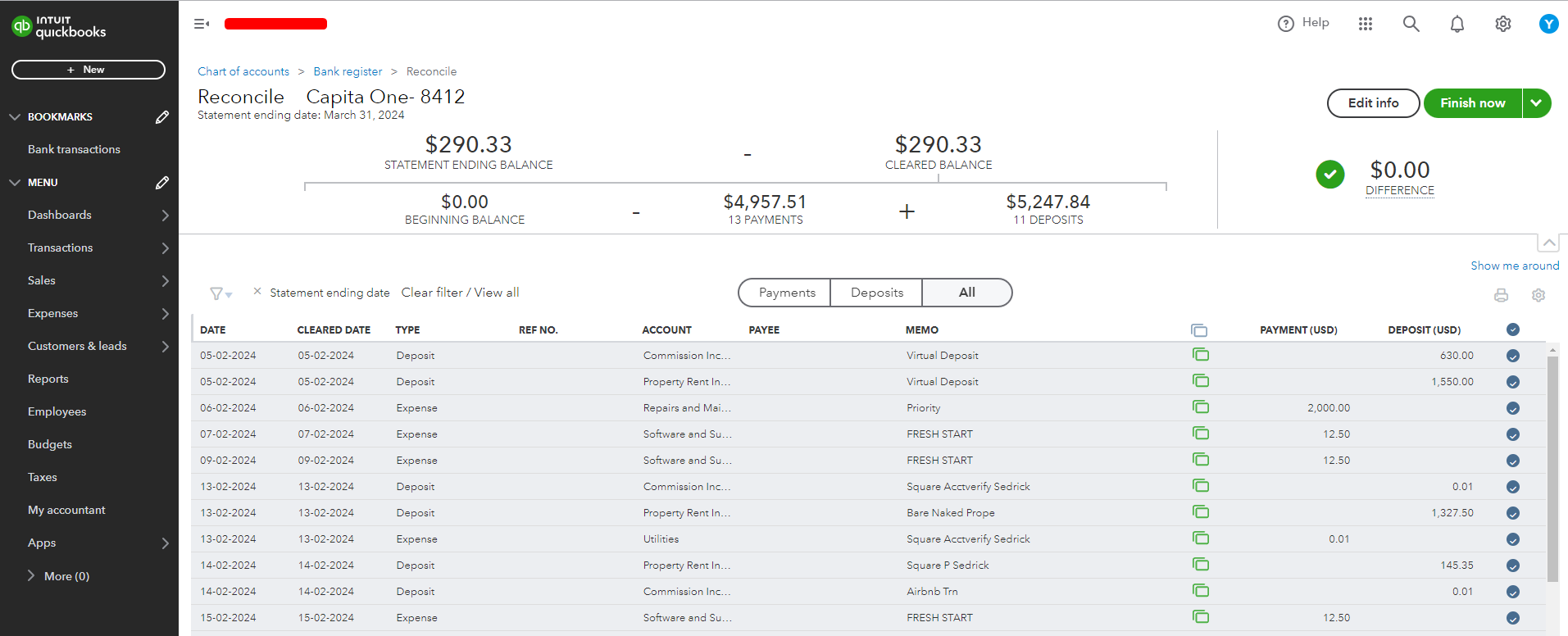Screen dimensions: 1568x636
Task: Open Reports in sidebar
Action: point(48,379)
